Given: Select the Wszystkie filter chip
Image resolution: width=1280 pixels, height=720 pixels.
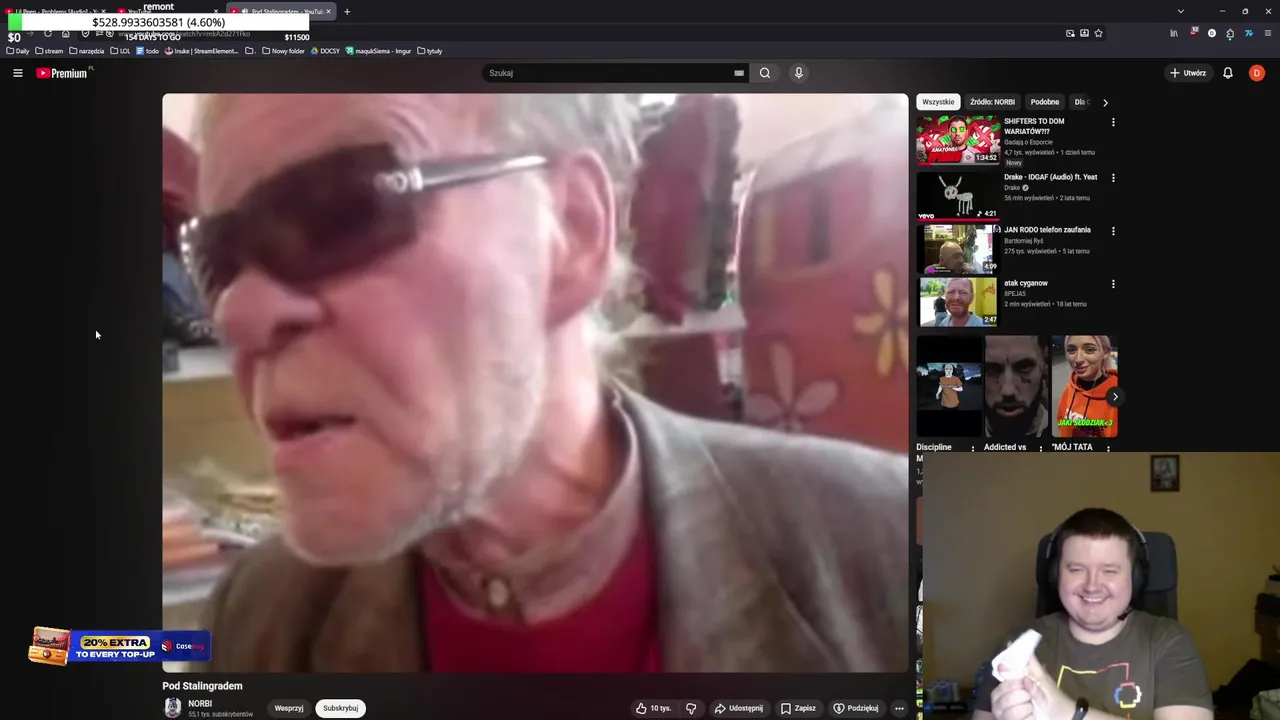Looking at the screenshot, I should point(938,102).
